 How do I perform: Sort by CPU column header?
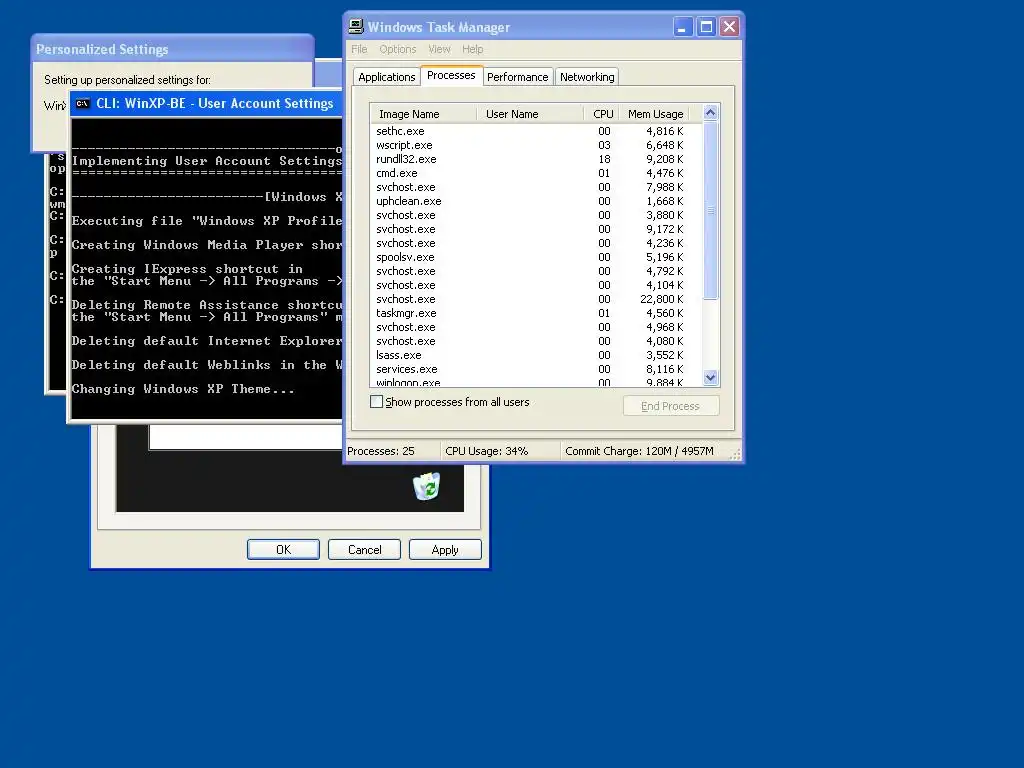(x=601, y=114)
